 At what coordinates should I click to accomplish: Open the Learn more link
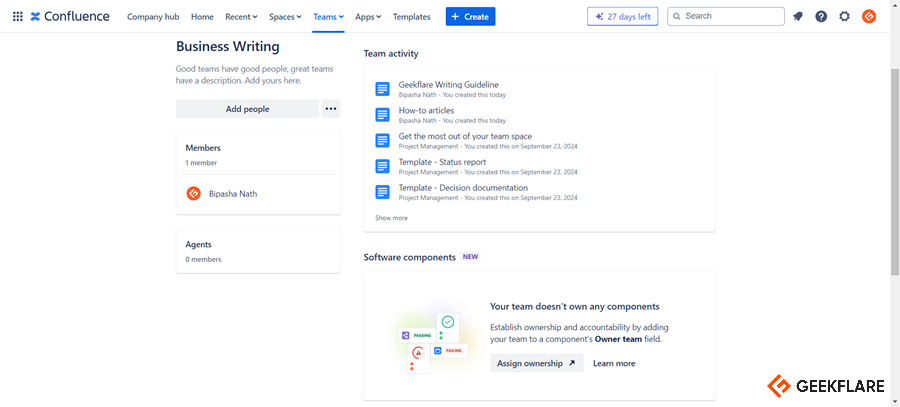click(614, 363)
